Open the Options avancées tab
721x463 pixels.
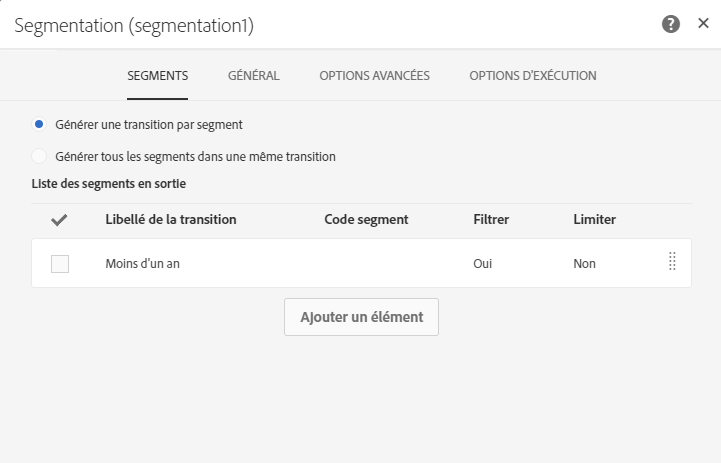click(x=374, y=76)
